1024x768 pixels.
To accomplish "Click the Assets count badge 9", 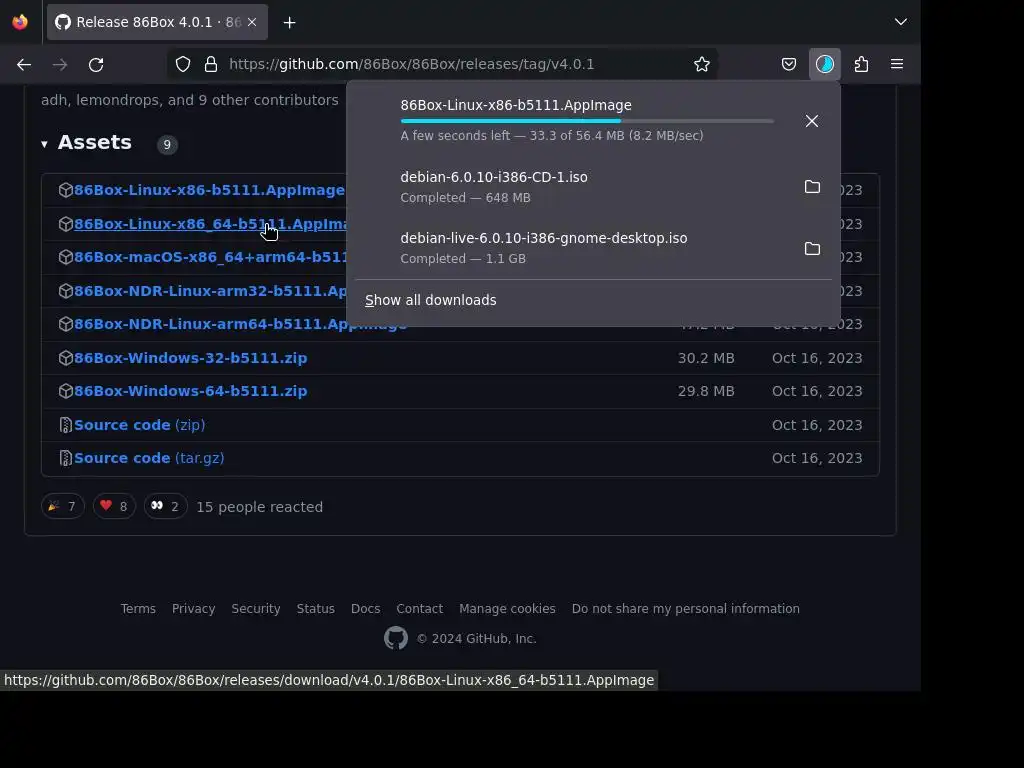I will tap(167, 144).
